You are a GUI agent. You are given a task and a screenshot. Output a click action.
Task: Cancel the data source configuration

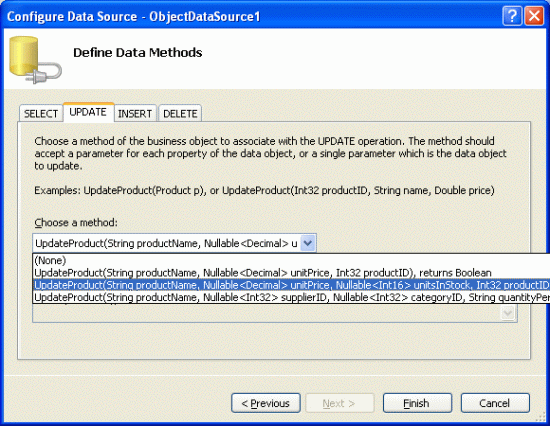495,403
